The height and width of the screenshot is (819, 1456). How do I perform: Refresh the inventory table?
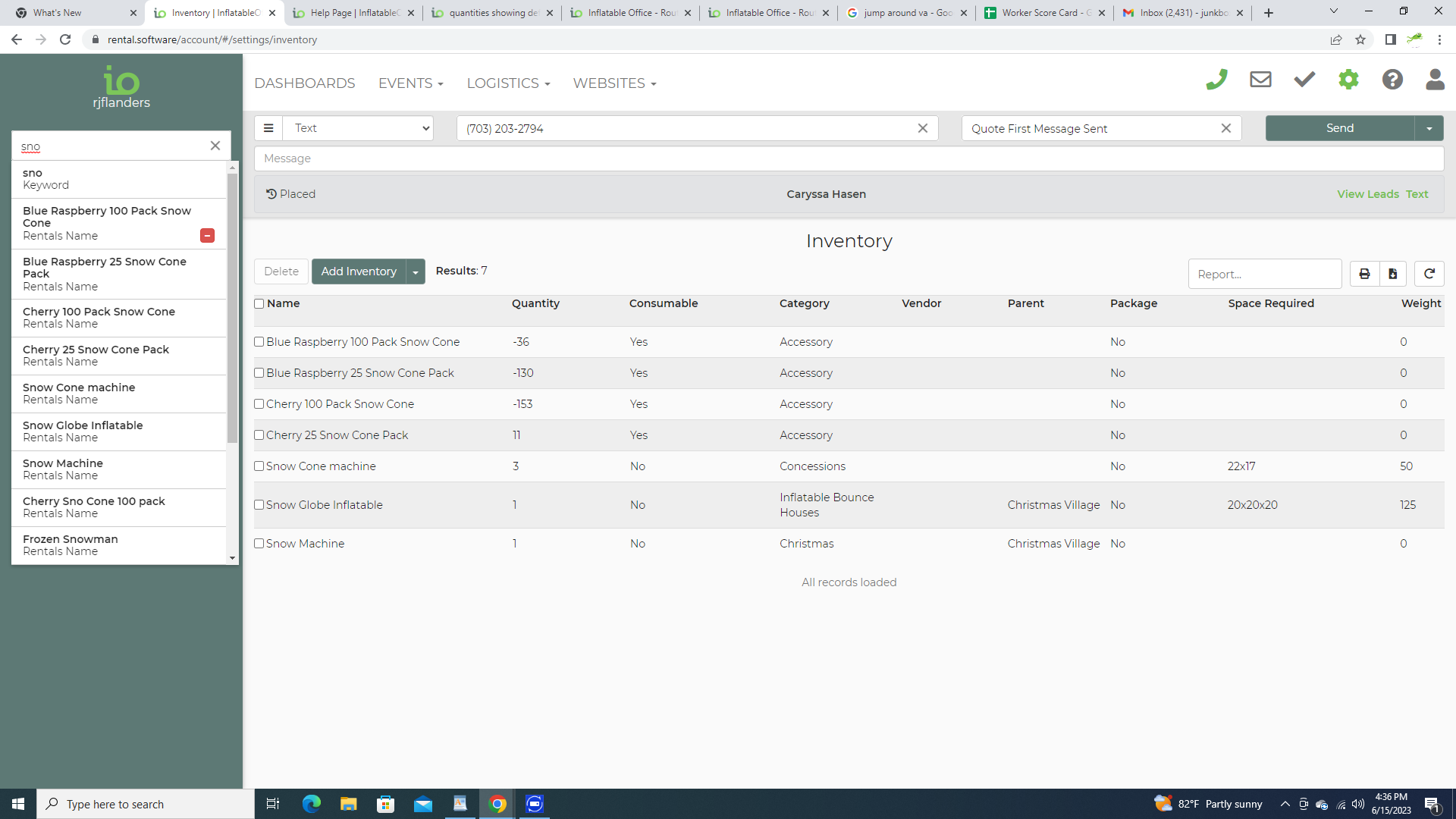coord(1429,274)
